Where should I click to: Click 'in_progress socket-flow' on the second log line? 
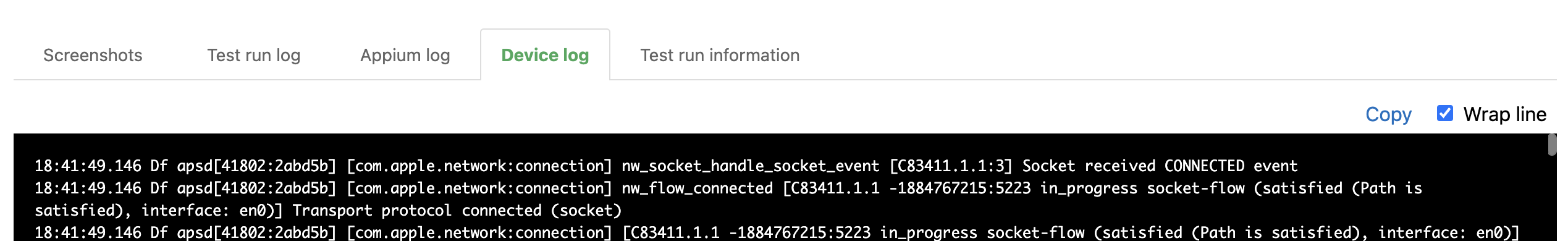pos(1142,188)
